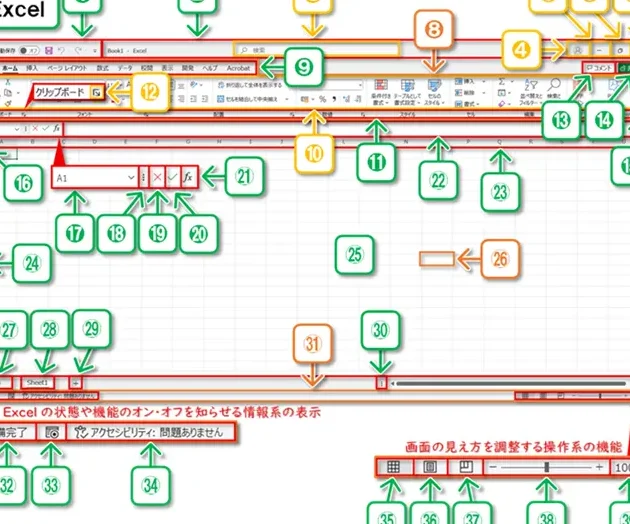
Task: Click the AutoSum sigma icon
Action: (501, 82)
